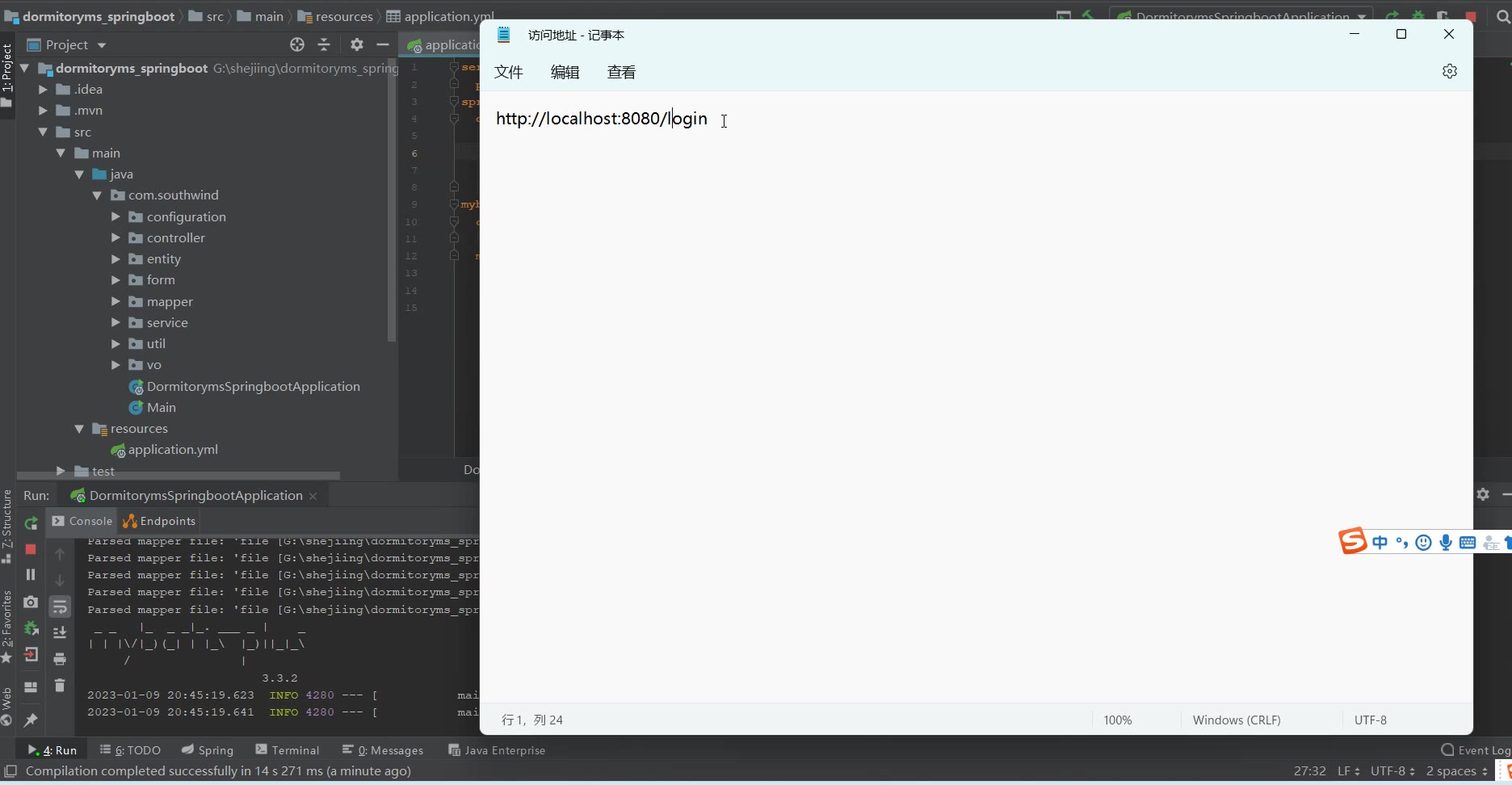Viewport: 1512px width, 785px height.
Task: Open Java Enterprise tool window
Action: [497, 750]
